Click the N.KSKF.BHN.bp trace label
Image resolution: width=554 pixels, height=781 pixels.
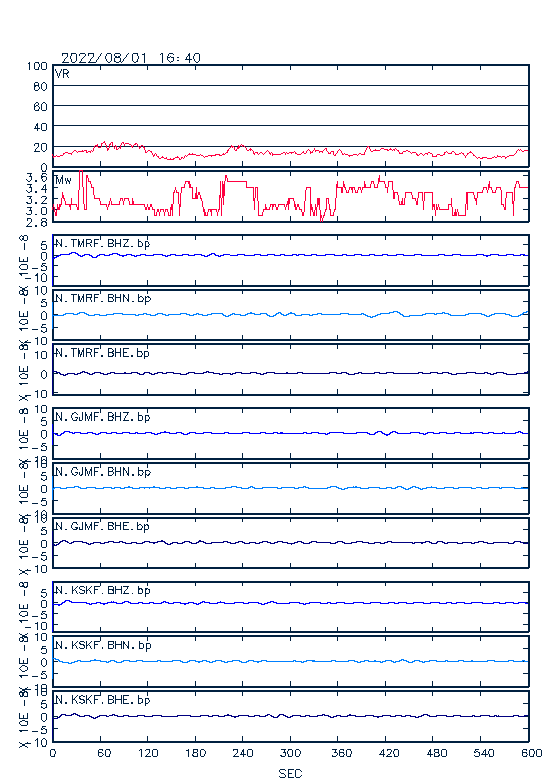103,645
